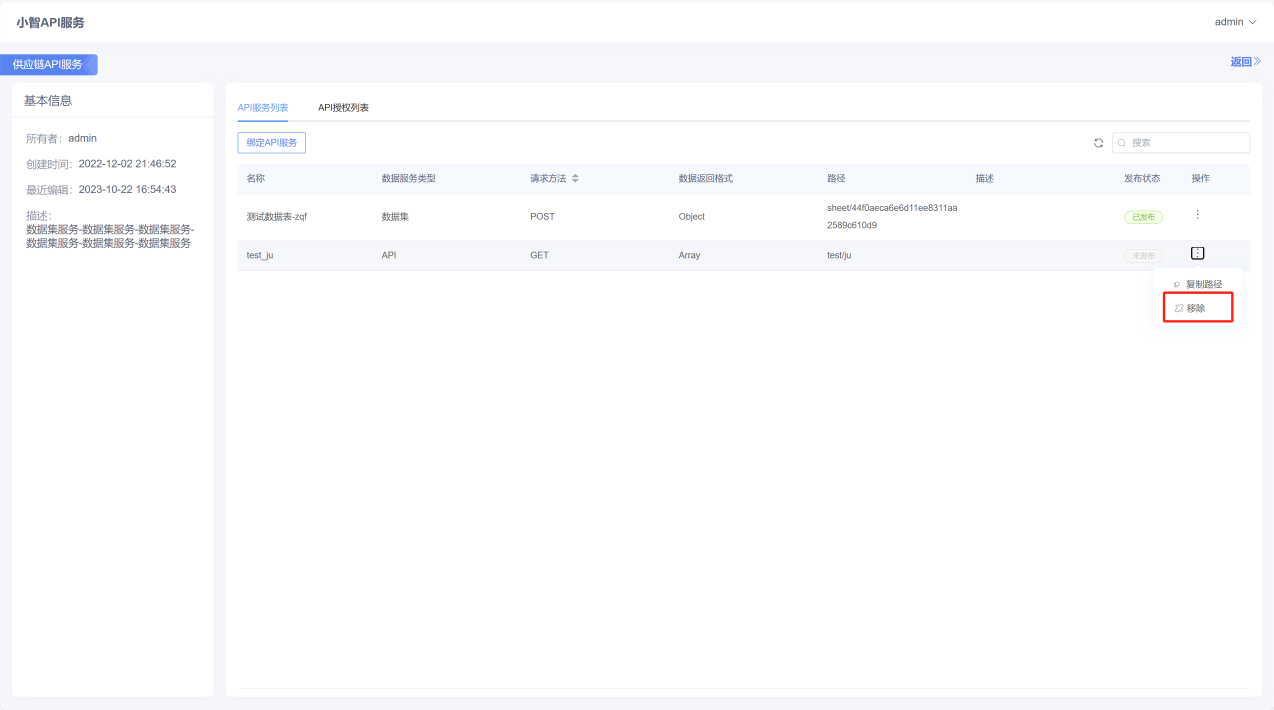The width and height of the screenshot is (1274, 710).
Task: Click the 操作 column header
Action: pos(1201,178)
